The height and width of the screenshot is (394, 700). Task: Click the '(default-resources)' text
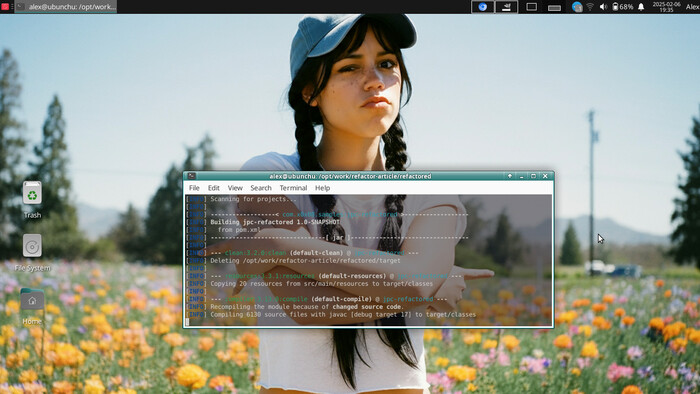click(x=352, y=276)
